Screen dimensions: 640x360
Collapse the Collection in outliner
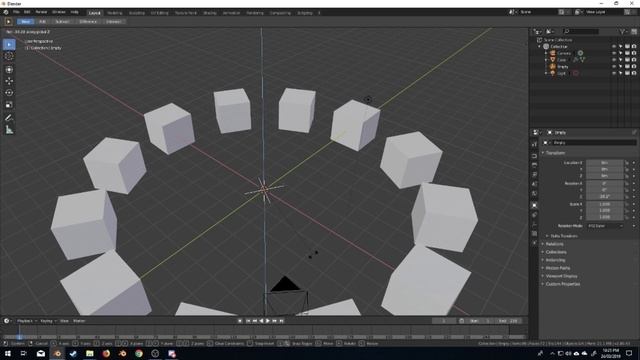pos(540,47)
